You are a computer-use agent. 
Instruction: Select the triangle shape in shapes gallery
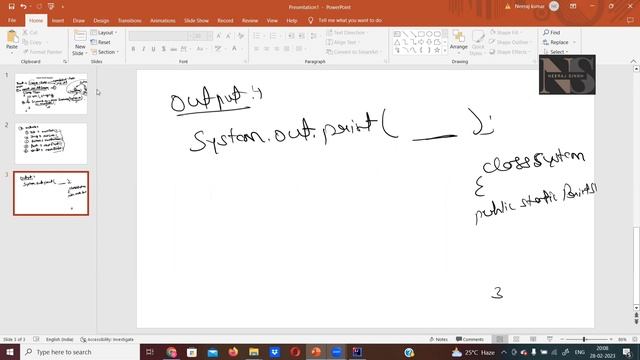coord(397,42)
